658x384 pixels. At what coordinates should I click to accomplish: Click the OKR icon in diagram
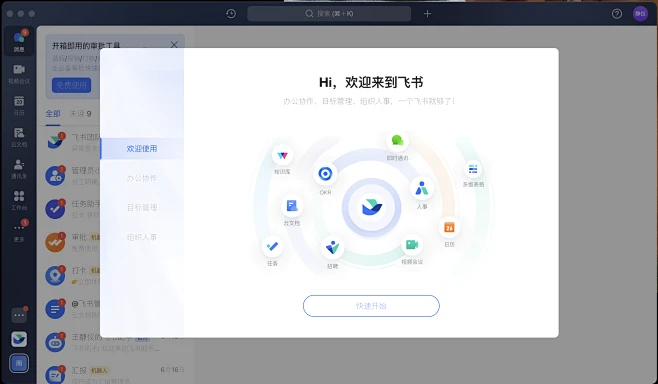[325, 173]
